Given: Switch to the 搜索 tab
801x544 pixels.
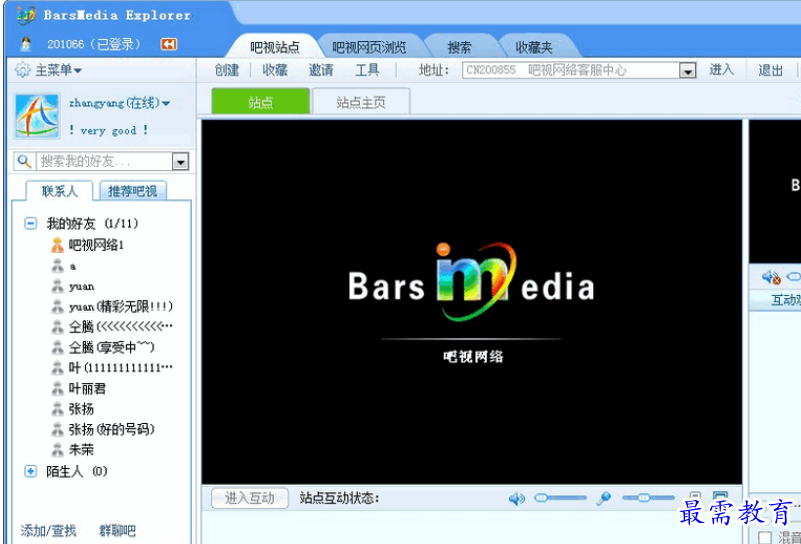Looking at the screenshot, I should tap(459, 48).
